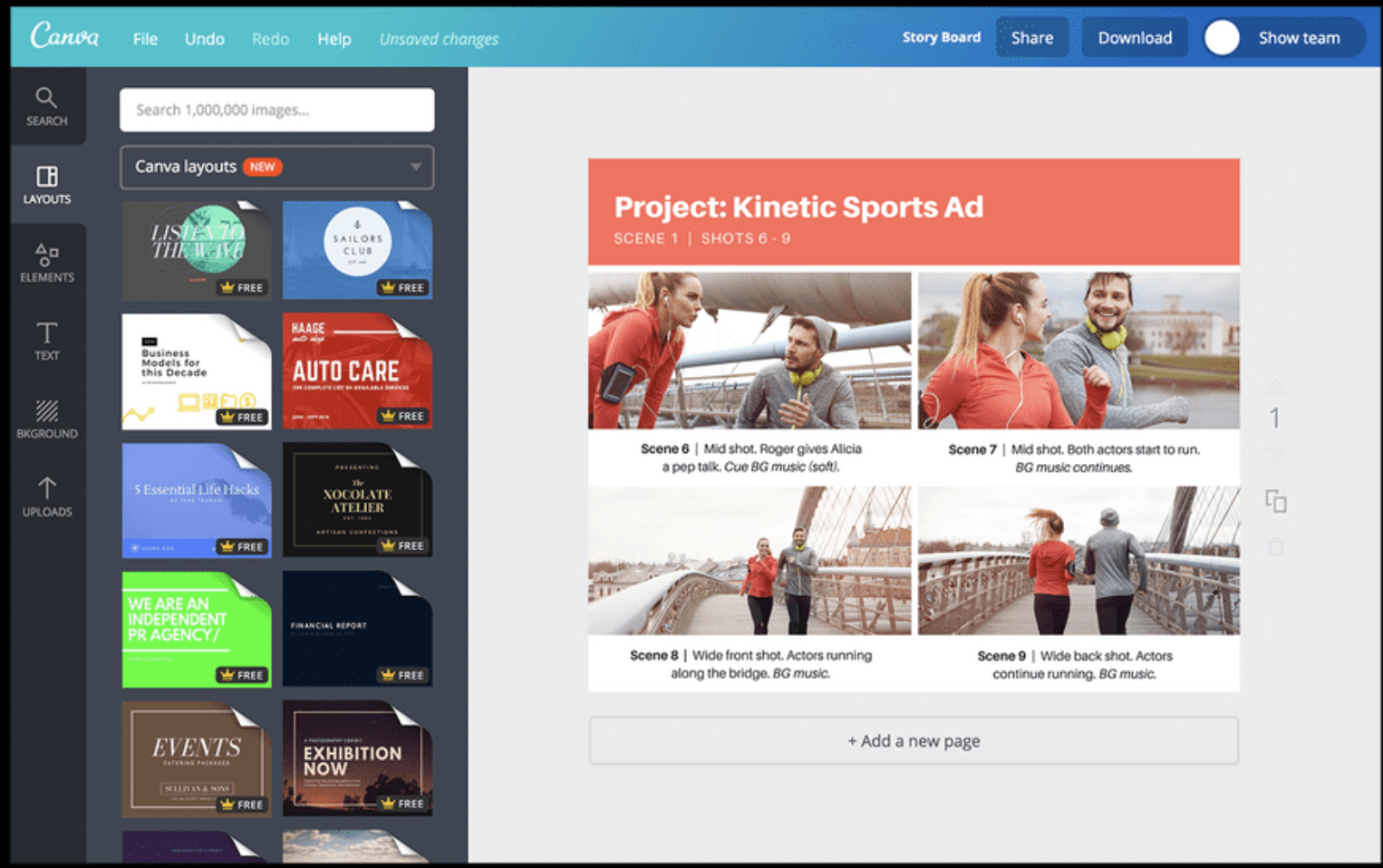Switch to the Layouts sidebar tab
The height and width of the screenshot is (868, 1383).
click(x=46, y=185)
